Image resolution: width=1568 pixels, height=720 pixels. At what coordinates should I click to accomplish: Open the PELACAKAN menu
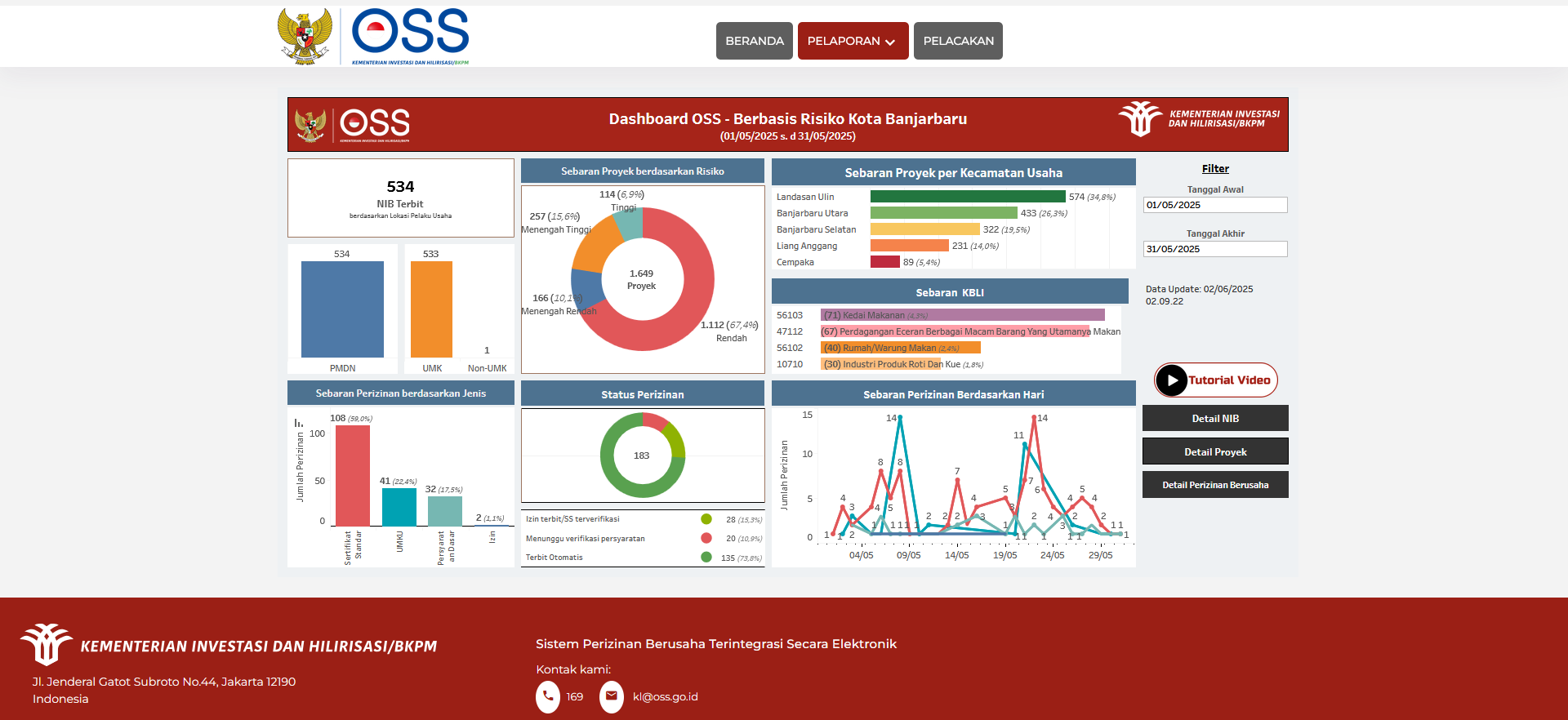click(x=958, y=41)
